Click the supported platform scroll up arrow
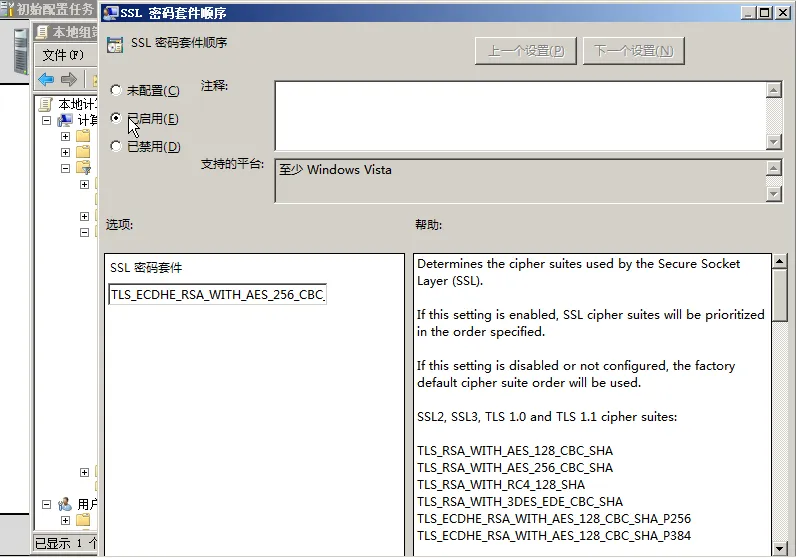 pos(774,168)
